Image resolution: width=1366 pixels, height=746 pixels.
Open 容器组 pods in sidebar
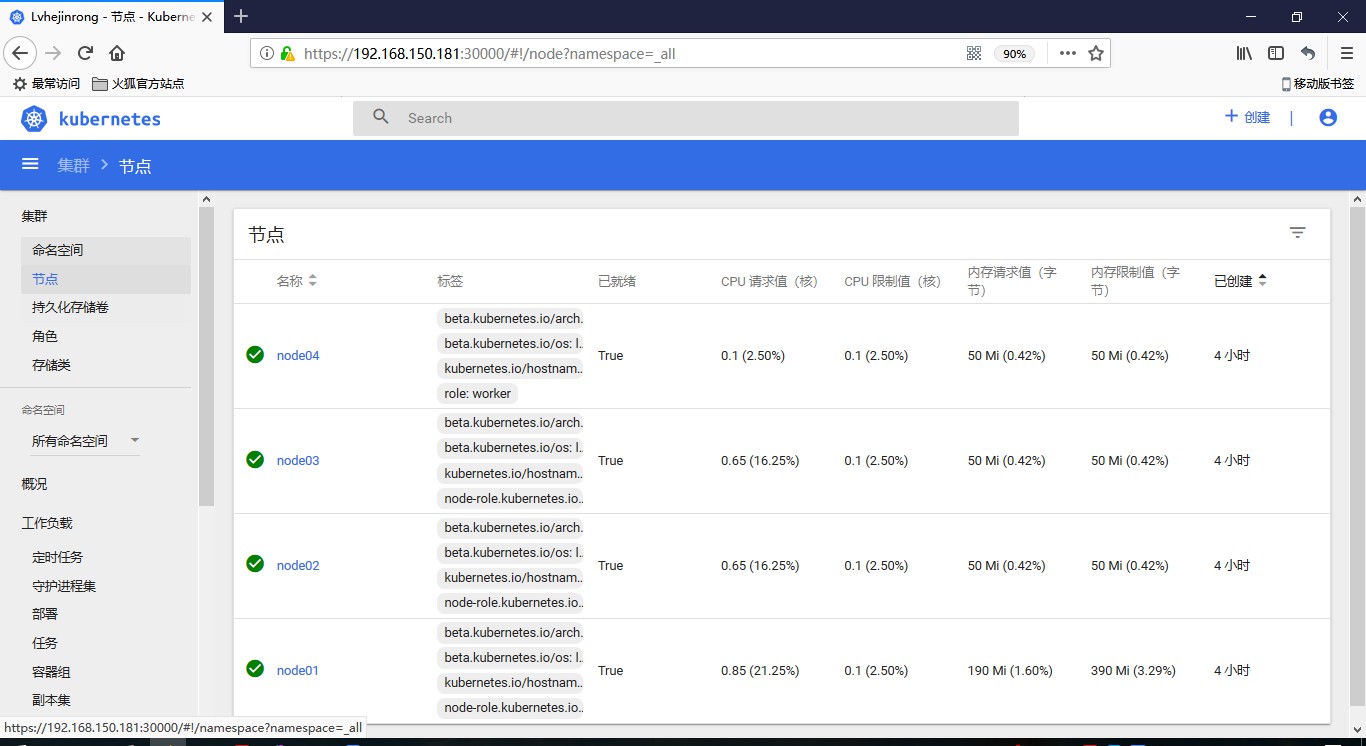pos(51,672)
